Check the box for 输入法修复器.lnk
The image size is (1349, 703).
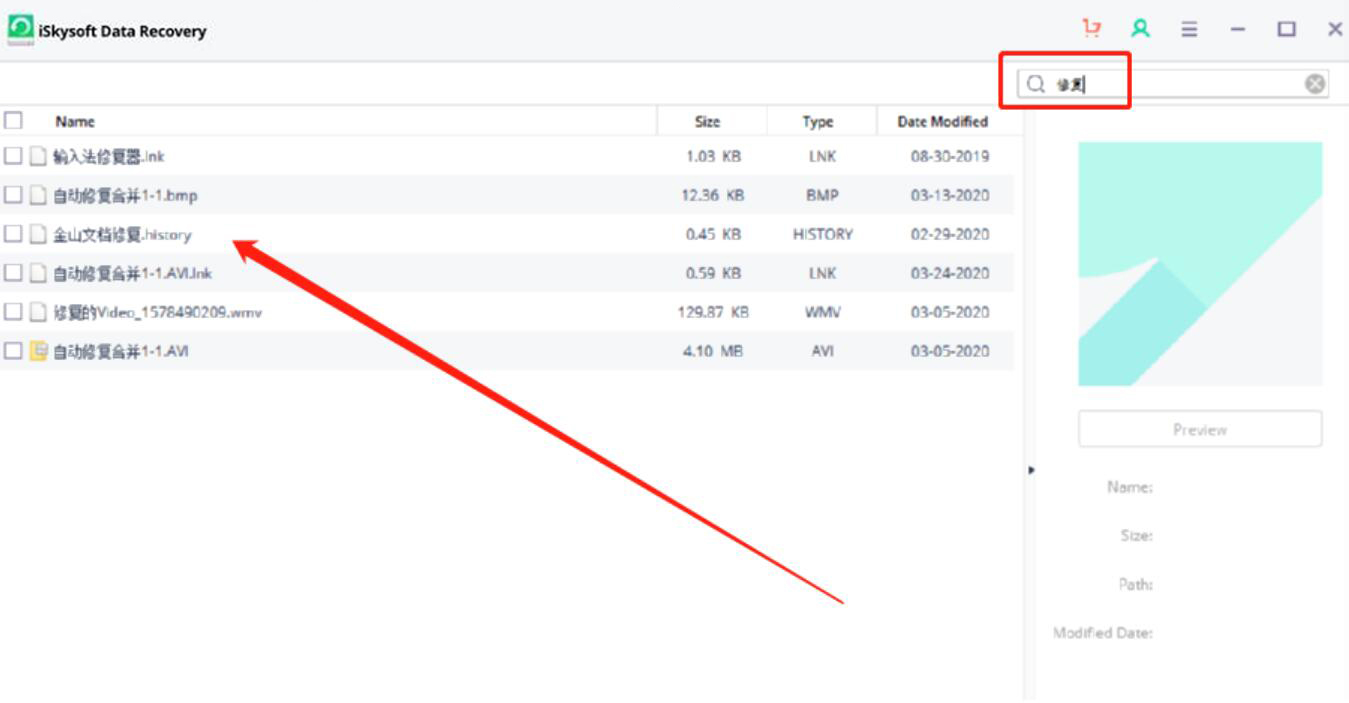click(13, 156)
